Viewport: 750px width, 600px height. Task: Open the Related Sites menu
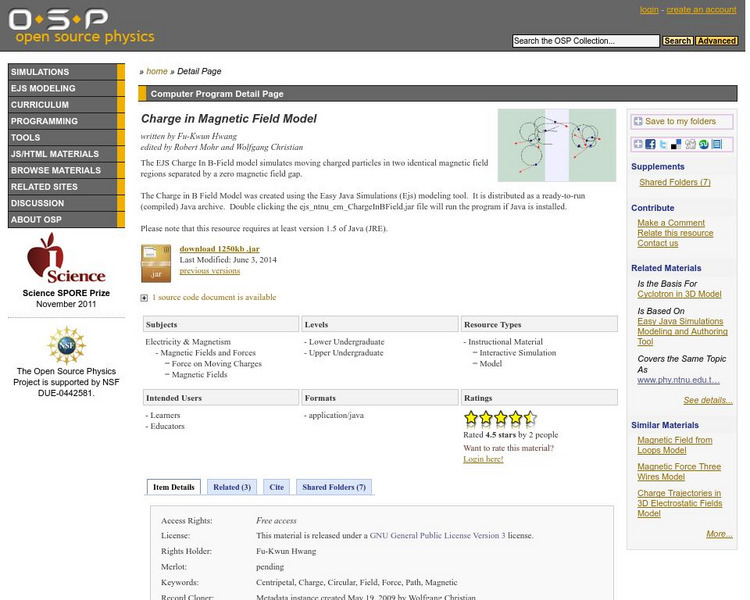click(66, 187)
